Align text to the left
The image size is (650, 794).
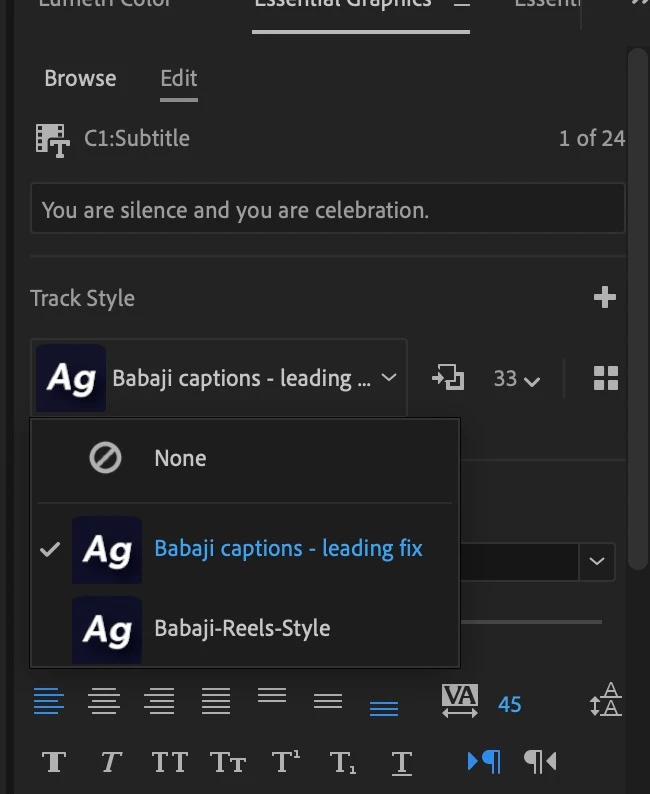48,702
